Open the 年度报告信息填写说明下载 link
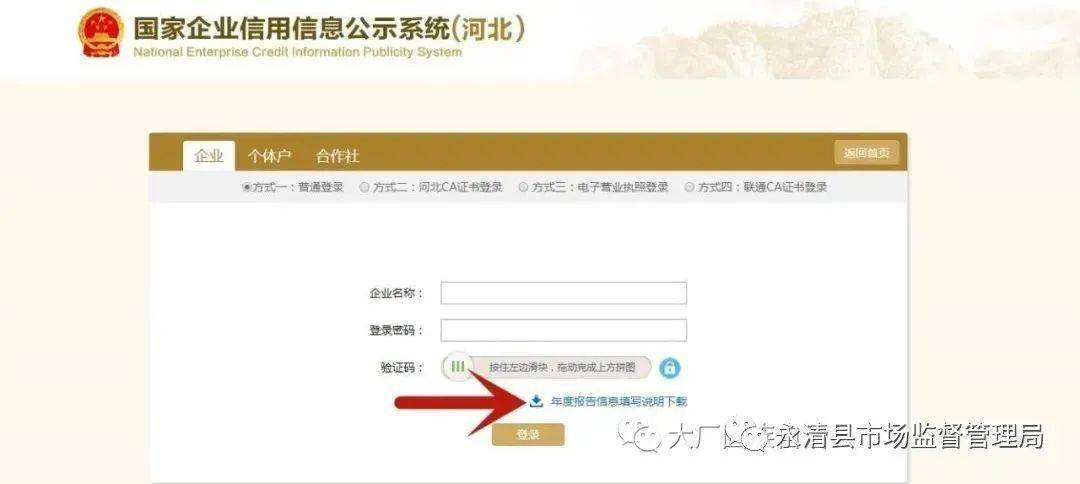 pos(619,401)
